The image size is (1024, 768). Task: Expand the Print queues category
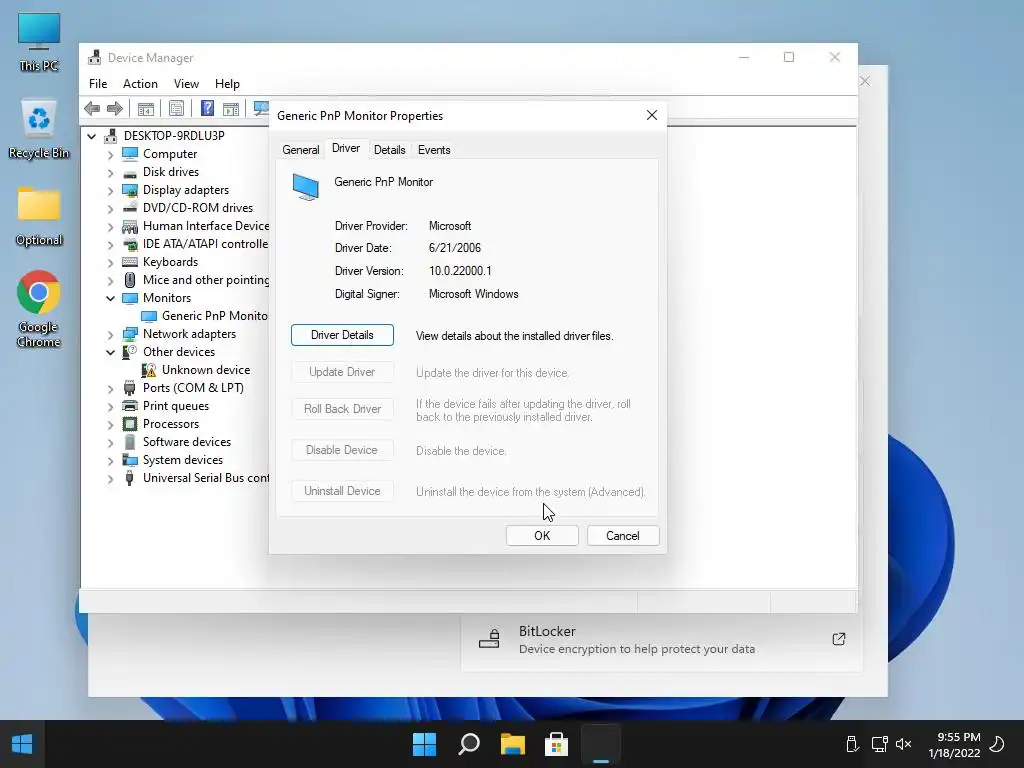[x=110, y=407]
